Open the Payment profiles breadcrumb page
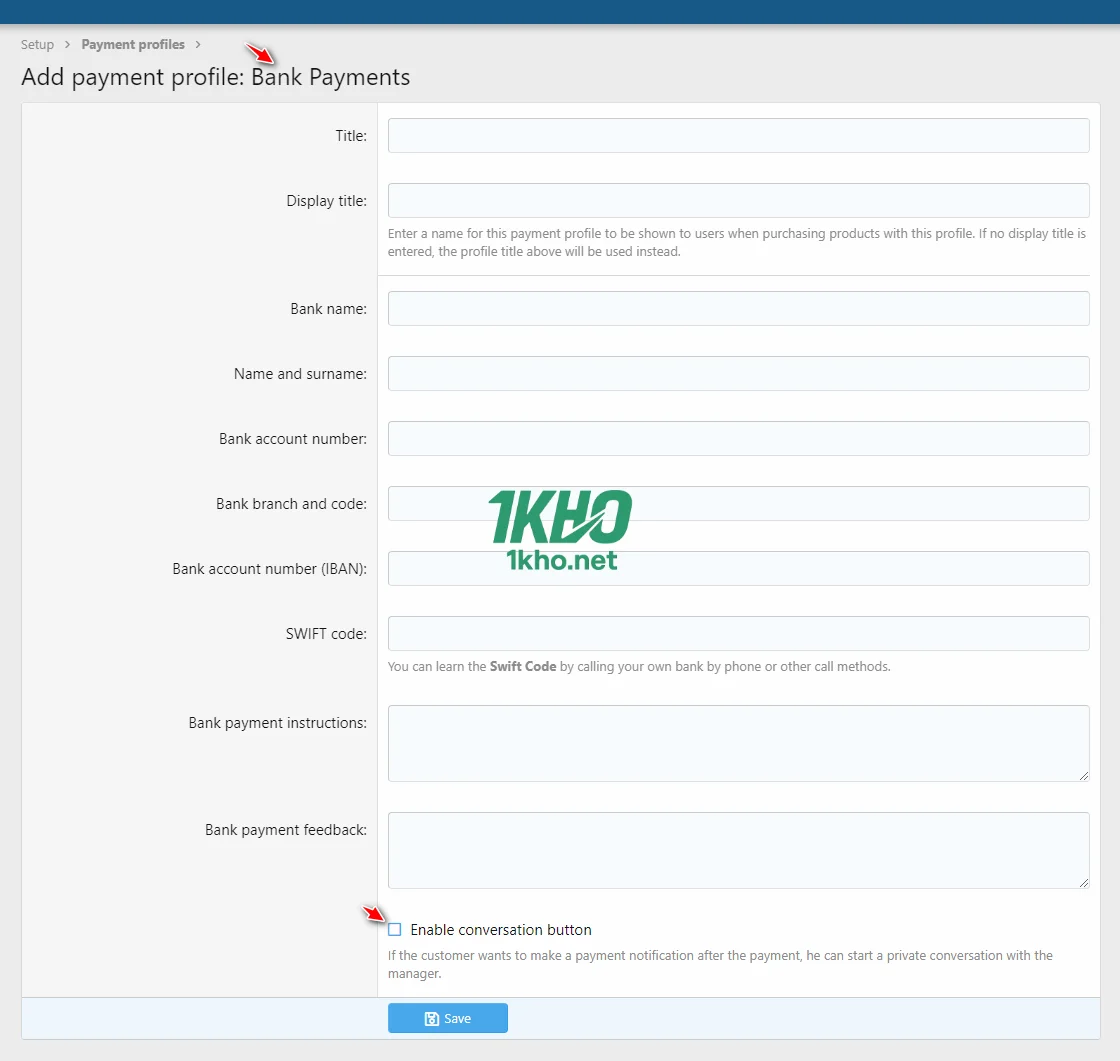1120x1061 pixels. (x=133, y=44)
